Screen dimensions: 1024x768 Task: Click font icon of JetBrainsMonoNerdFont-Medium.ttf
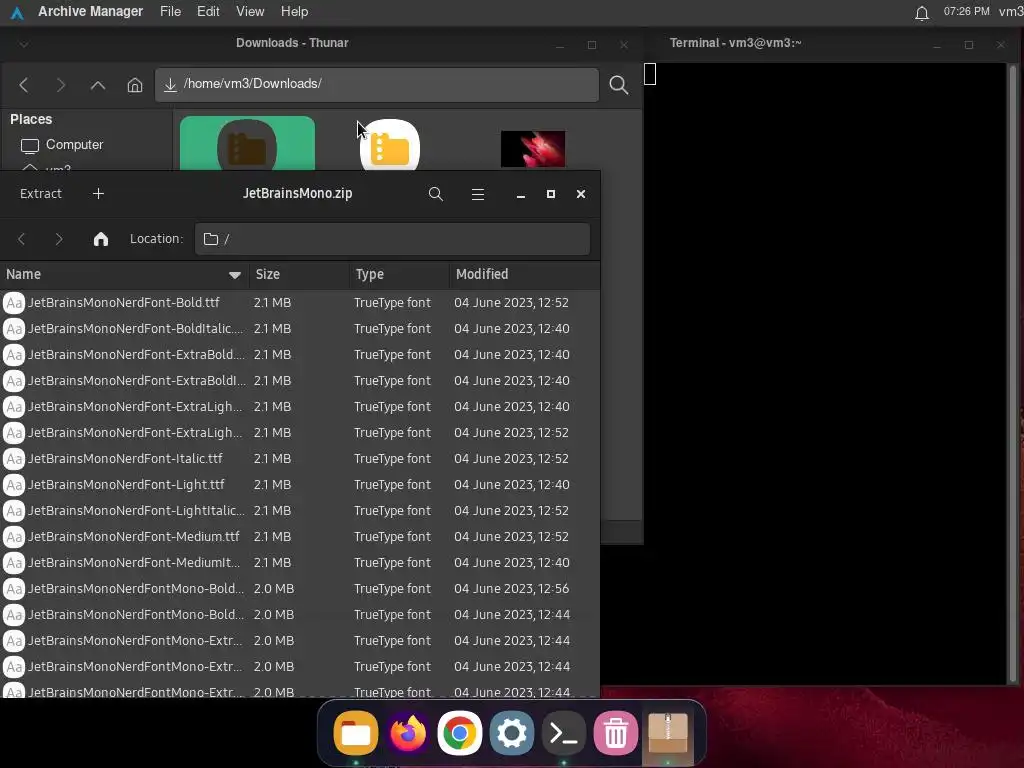point(14,537)
